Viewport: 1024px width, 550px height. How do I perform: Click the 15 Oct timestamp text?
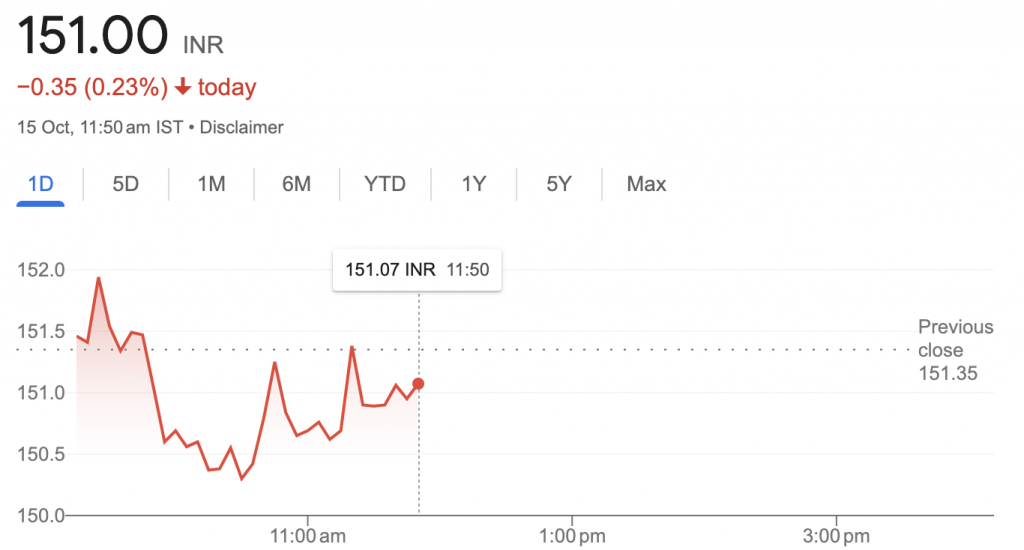[44, 127]
